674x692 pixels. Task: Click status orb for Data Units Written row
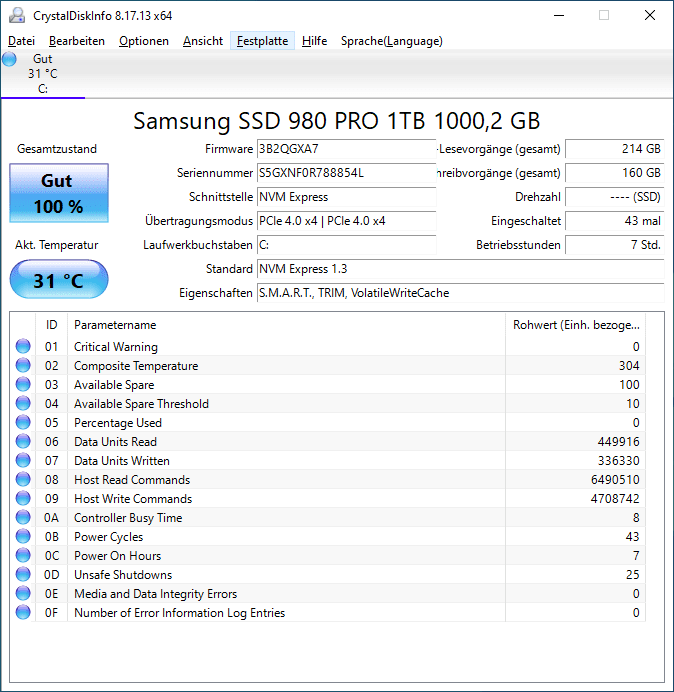23,460
